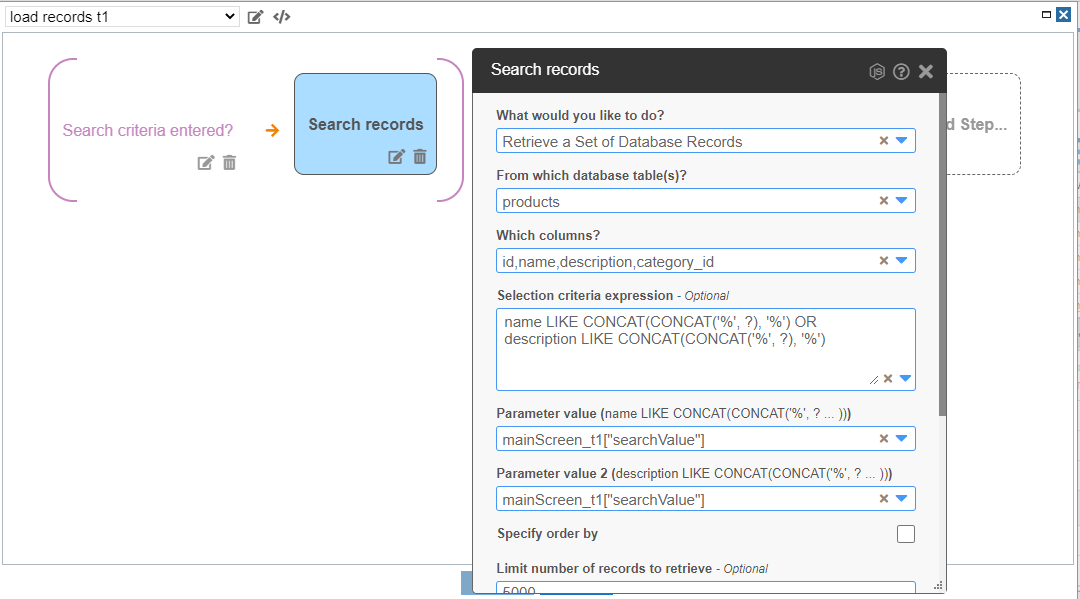1080x599 pixels.
Task: Expand the first Parameter value dropdown
Action: [x=902, y=439]
